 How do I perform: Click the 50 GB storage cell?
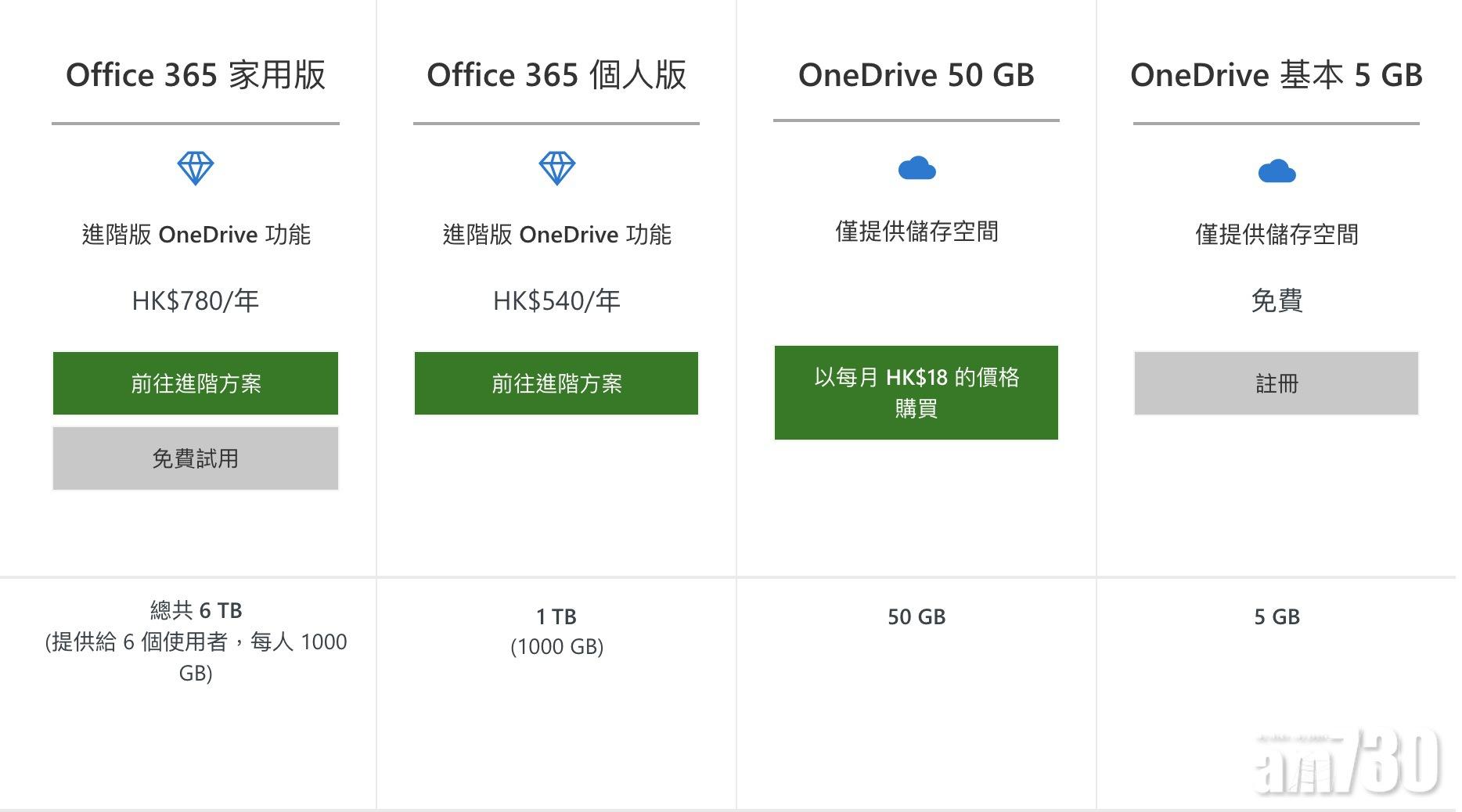pyautogui.click(x=916, y=616)
